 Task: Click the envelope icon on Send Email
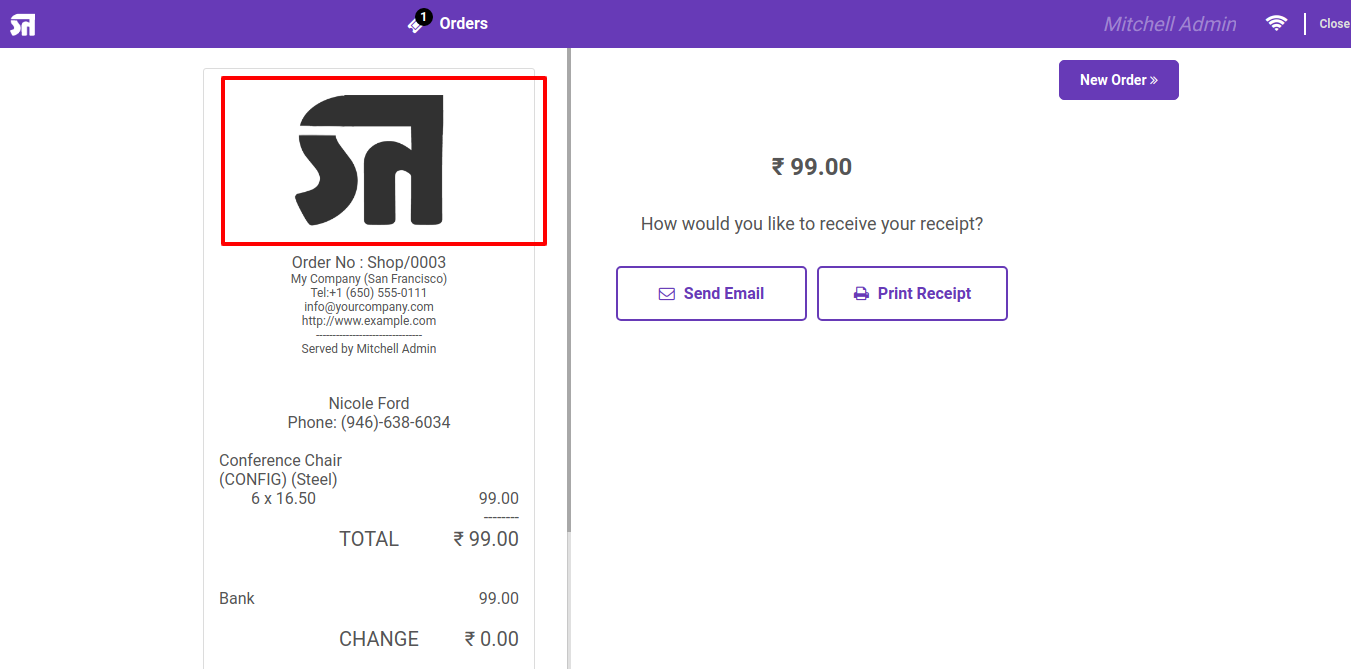click(667, 294)
